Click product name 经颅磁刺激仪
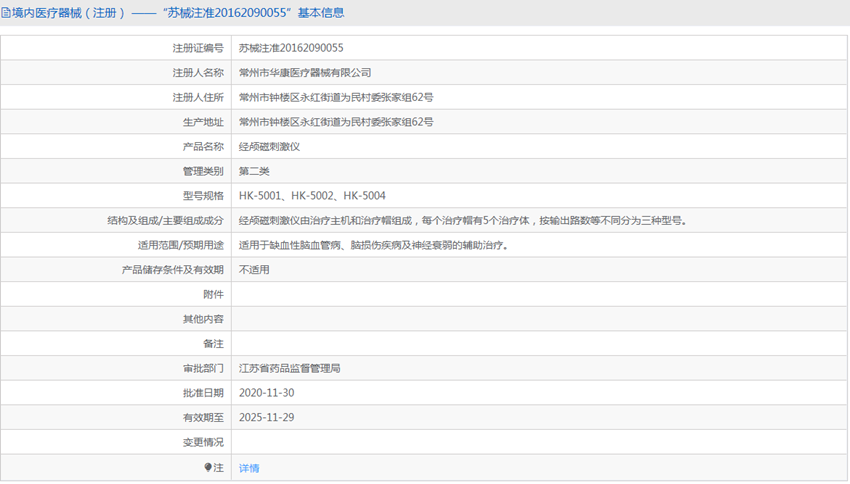 pos(269,146)
